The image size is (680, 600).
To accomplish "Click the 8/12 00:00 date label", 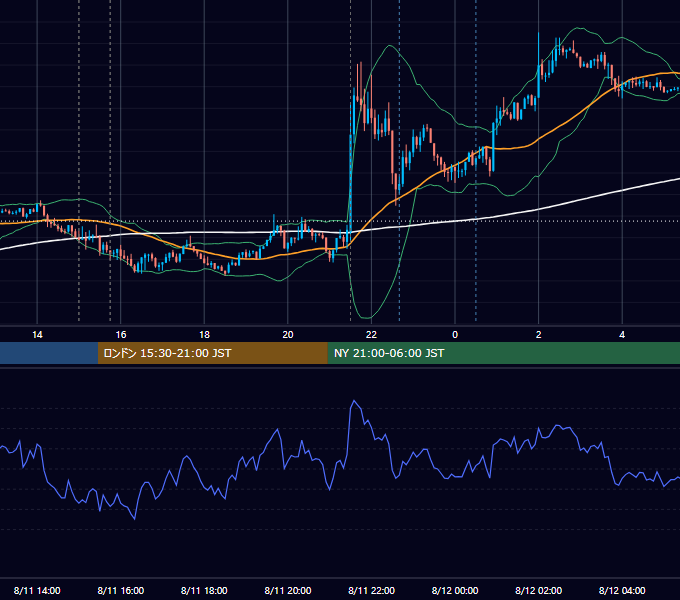I will click(455, 590).
